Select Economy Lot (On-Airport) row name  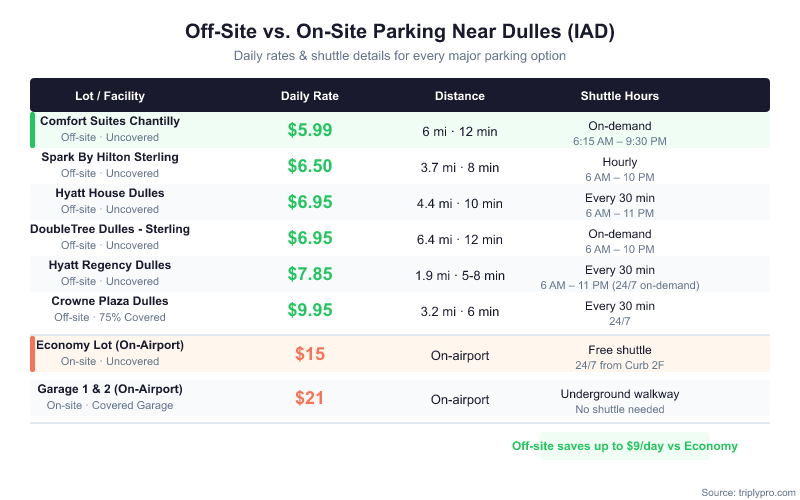point(110,345)
